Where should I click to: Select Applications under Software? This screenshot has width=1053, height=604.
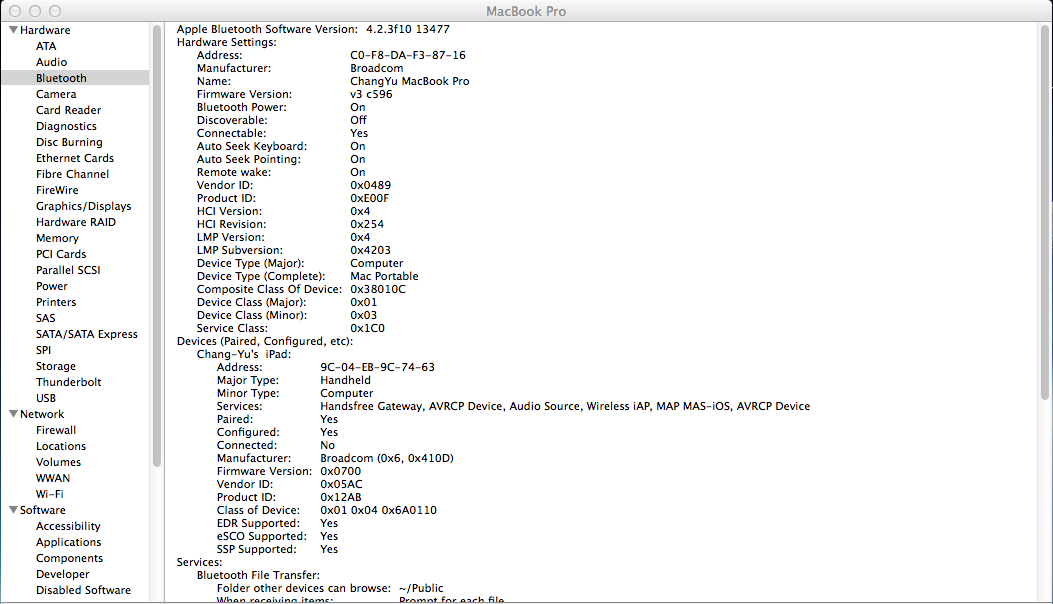click(68, 542)
